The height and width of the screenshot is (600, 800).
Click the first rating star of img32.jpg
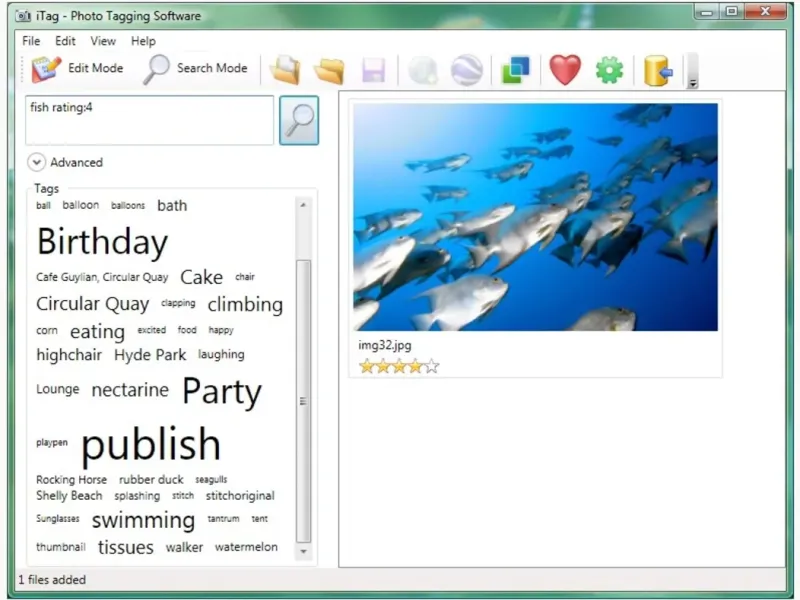(x=366, y=366)
